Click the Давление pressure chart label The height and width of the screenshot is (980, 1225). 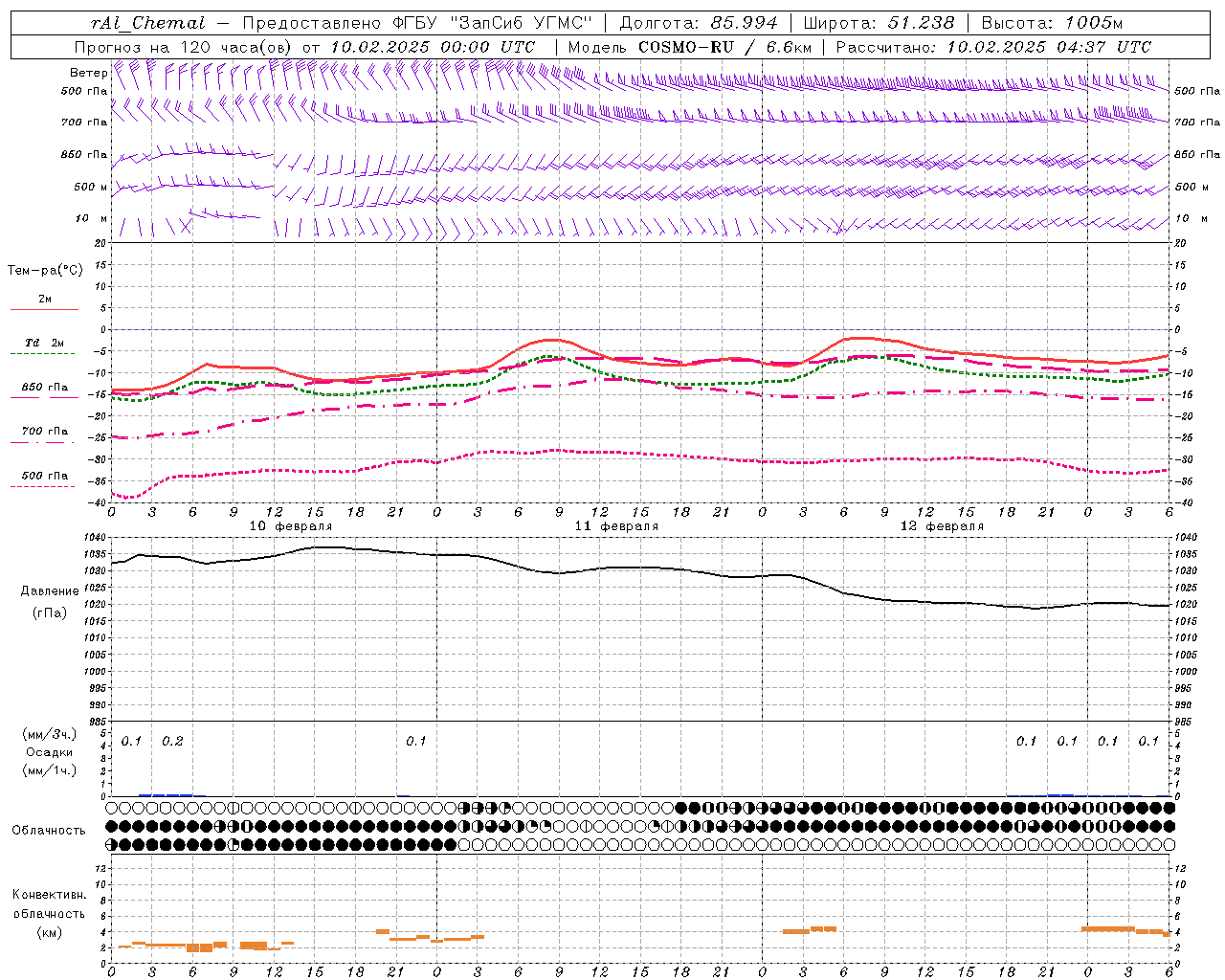(x=50, y=591)
